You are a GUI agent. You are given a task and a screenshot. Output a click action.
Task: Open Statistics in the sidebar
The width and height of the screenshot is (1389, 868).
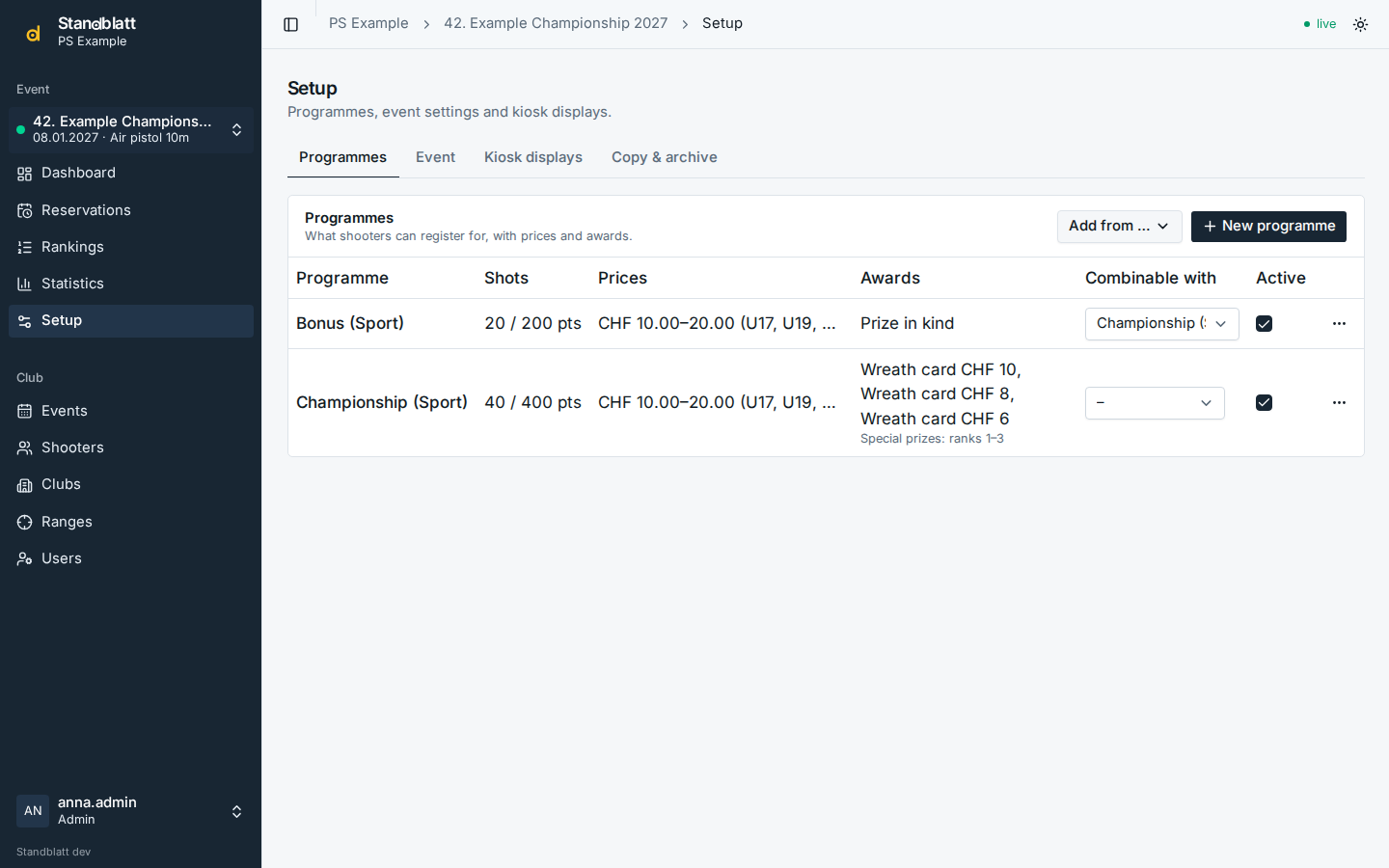tap(131, 284)
